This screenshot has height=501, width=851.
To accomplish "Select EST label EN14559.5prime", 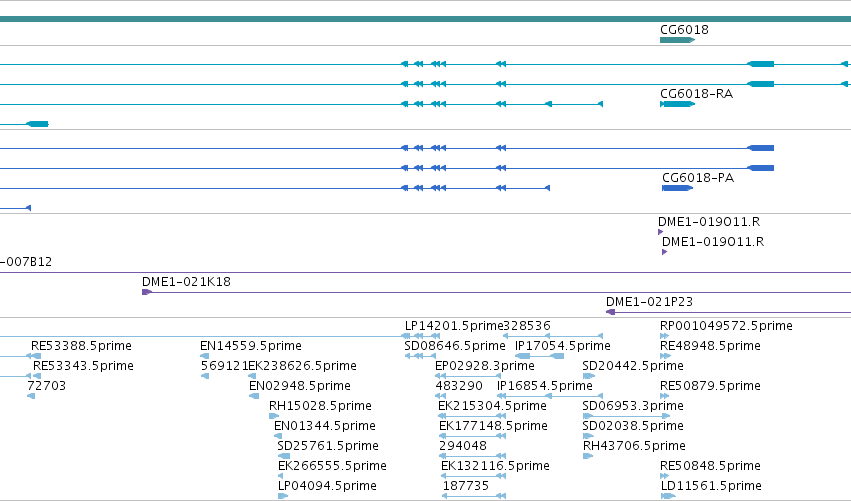I will coord(251,346).
